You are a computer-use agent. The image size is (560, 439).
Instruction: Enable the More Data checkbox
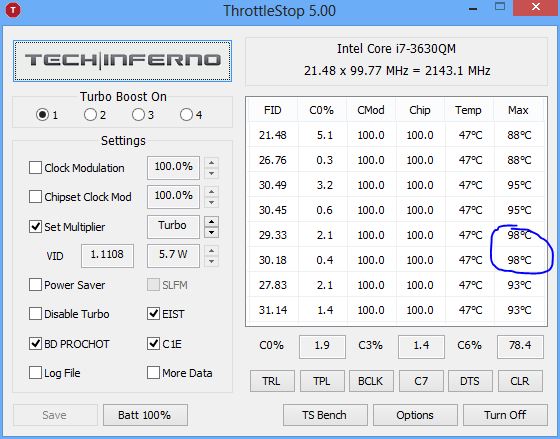coord(153,373)
